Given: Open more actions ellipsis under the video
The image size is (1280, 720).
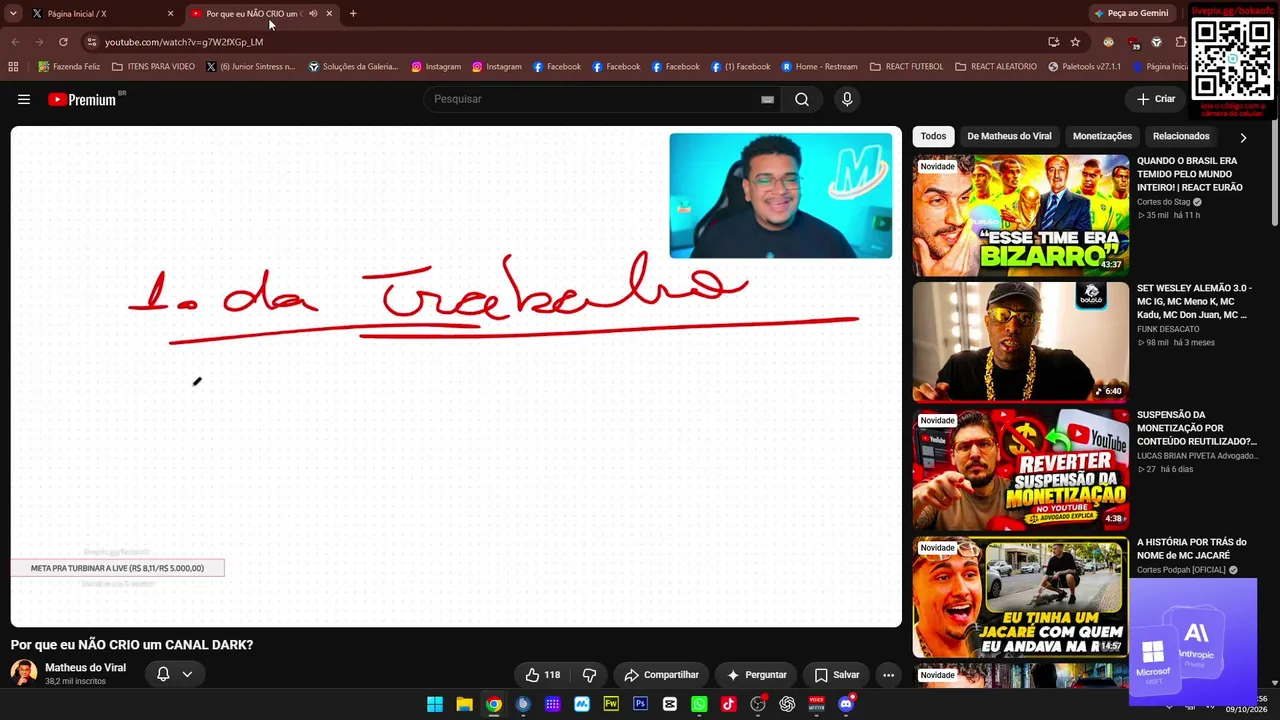Looking at the screenshot, I should (x=888, y=675).
